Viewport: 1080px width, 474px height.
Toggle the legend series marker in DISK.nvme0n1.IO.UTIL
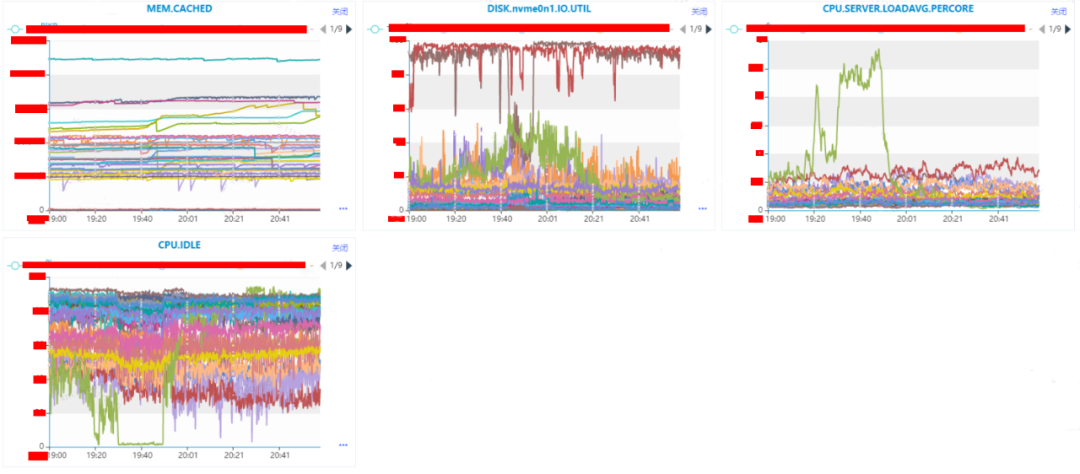(375, 29)
